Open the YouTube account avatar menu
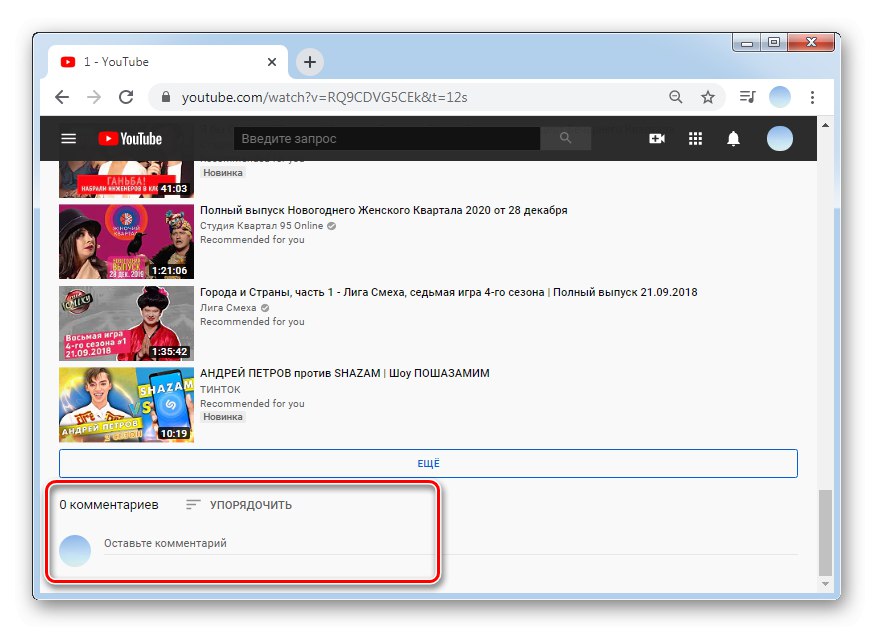The width and height of the screenshot is (874, 633). (x=779, y=138)
